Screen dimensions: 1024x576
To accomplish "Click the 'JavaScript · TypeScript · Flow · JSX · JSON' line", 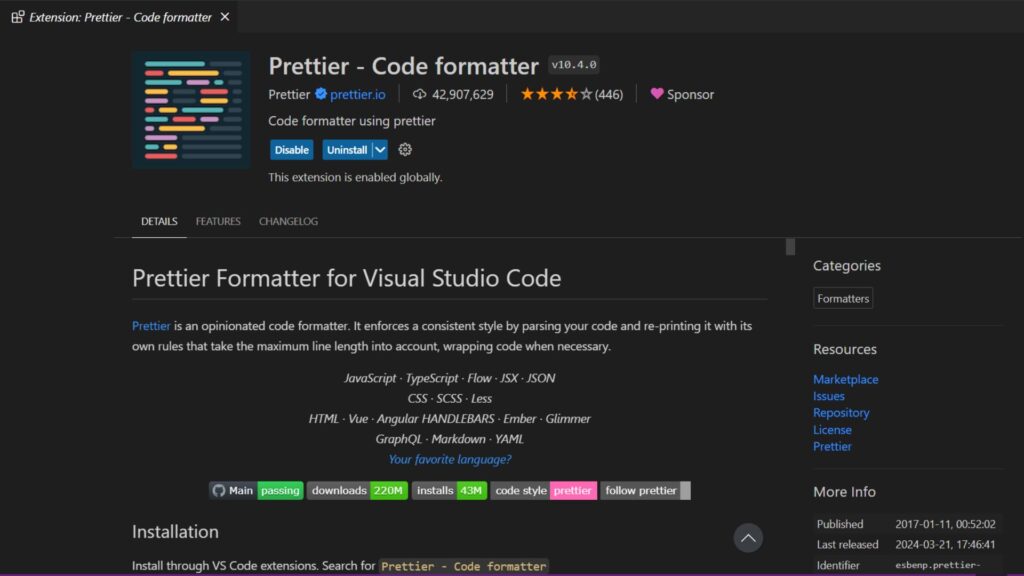I will pyautogui.click(x=450, y=378).
